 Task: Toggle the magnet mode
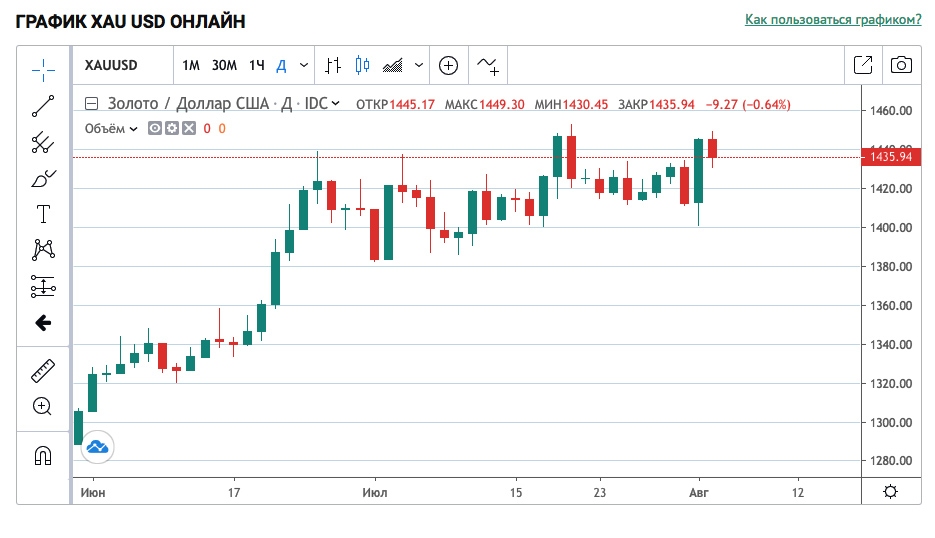pos(43,456)
